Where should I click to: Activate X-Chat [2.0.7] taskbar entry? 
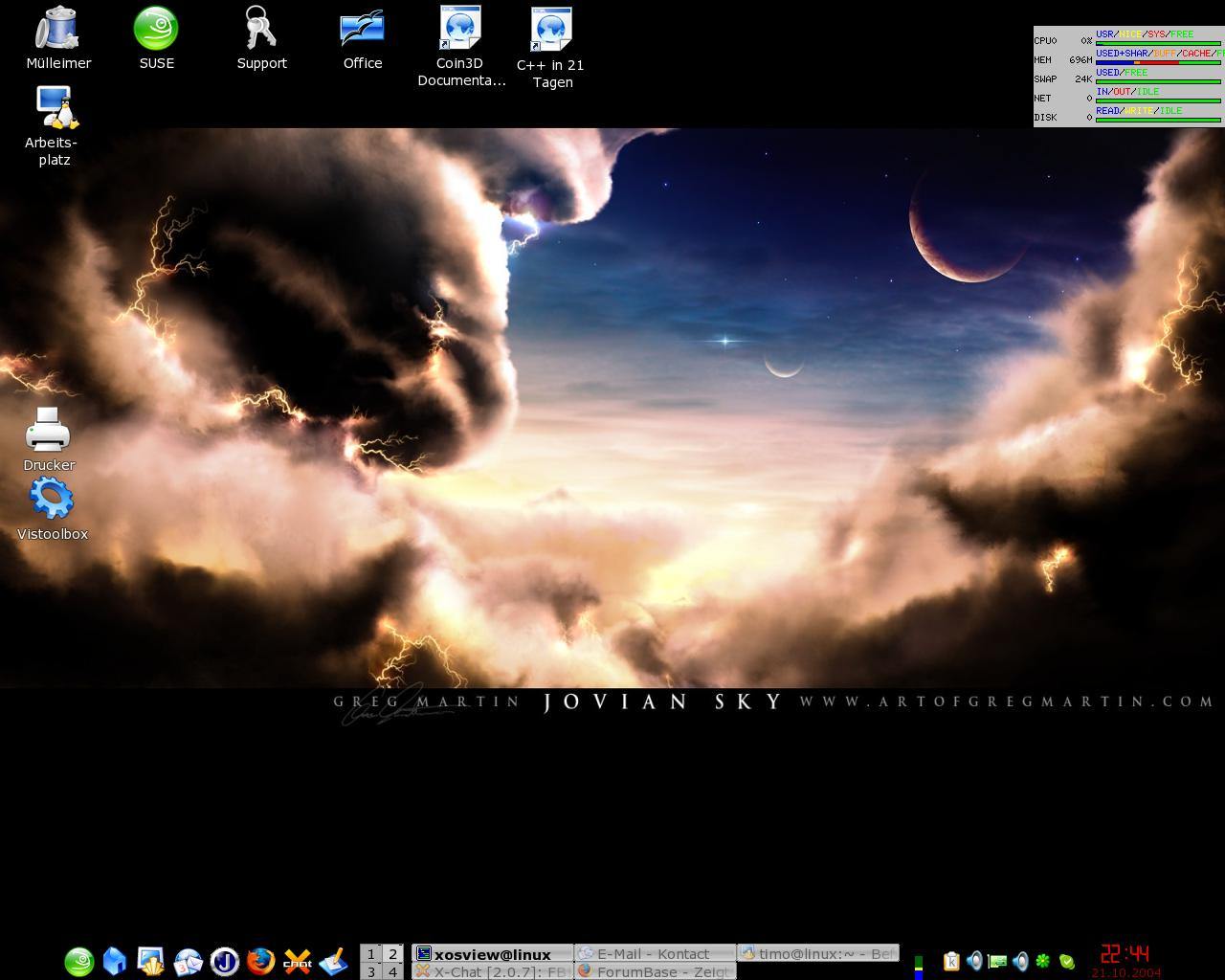(x=493, y=971)
